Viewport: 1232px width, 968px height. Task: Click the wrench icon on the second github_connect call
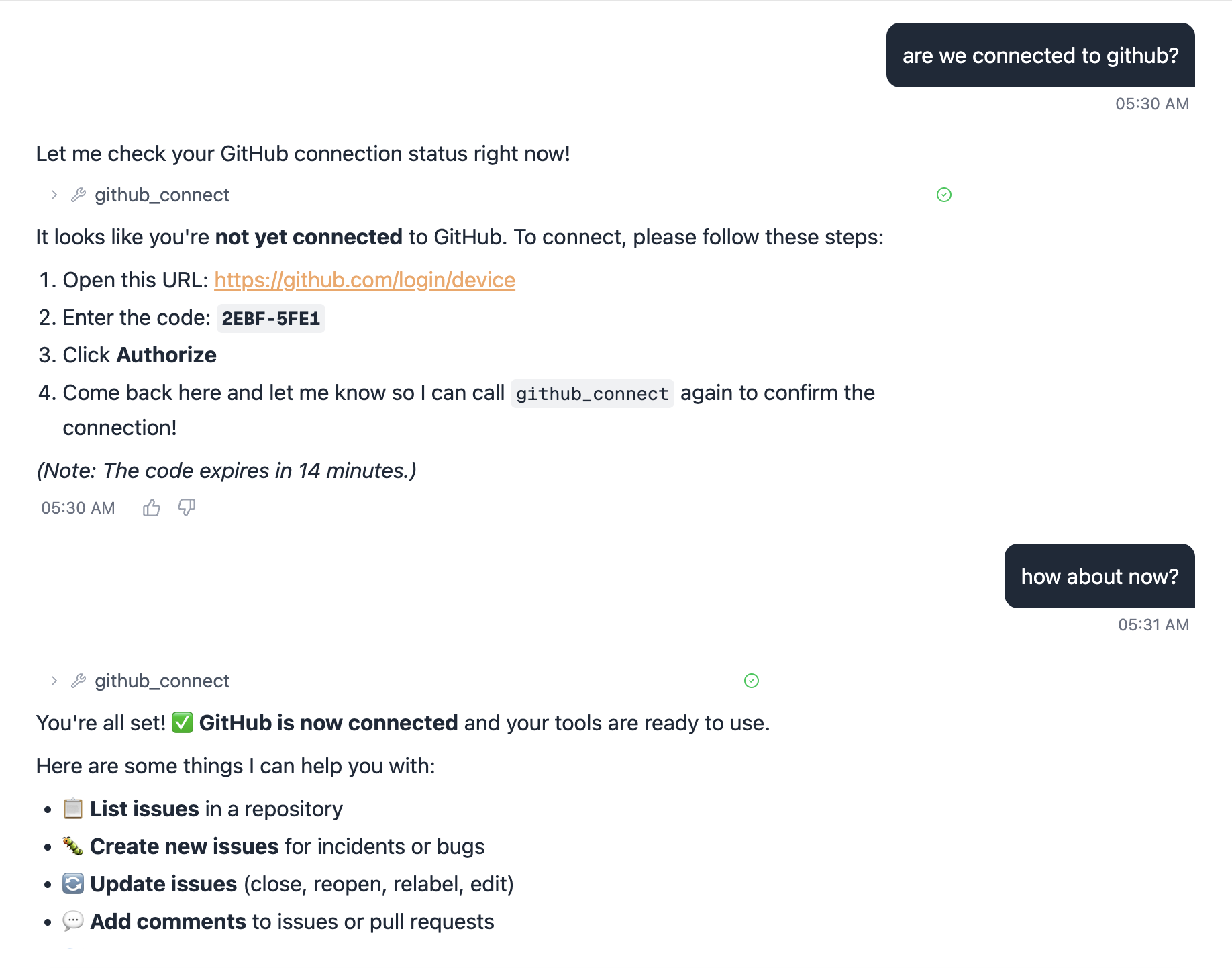[79, 681]
